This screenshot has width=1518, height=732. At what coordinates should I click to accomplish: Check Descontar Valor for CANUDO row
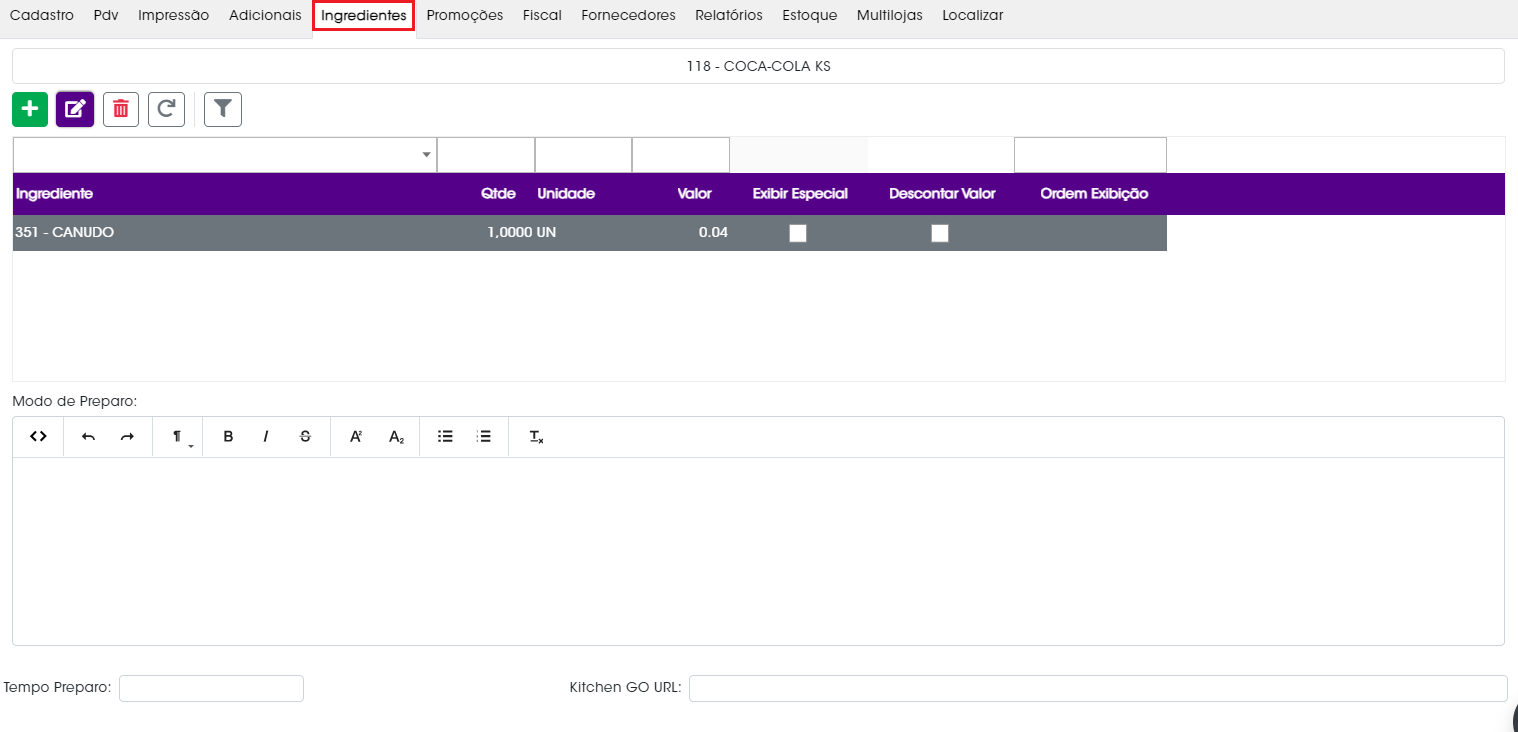(940, 233)
